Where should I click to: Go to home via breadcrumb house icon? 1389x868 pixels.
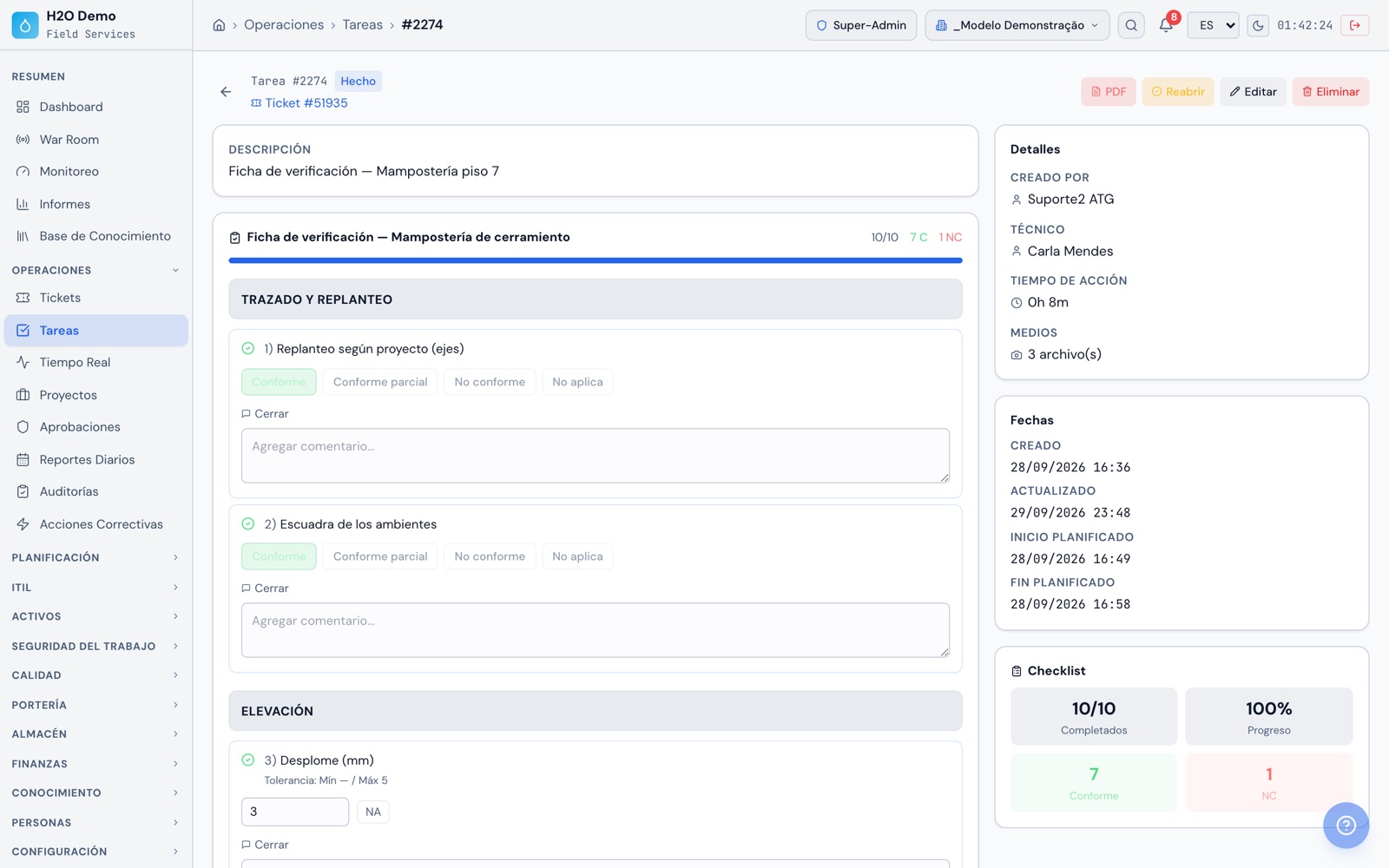tap(219, 25)
